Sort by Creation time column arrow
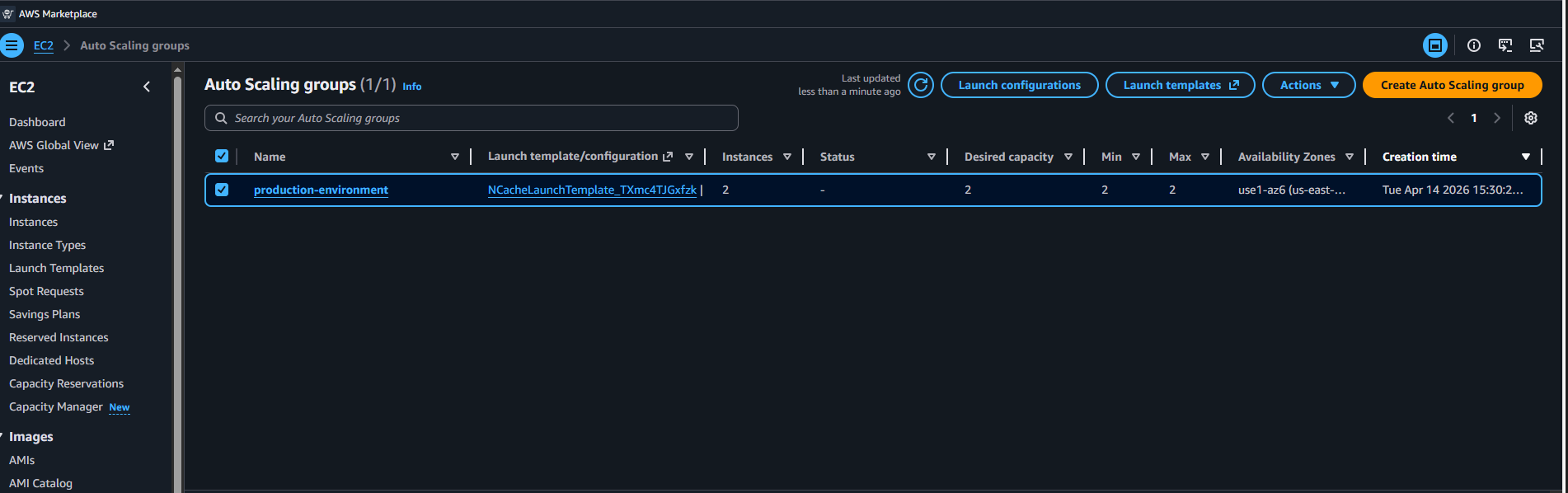 (x=1526, y=157)
